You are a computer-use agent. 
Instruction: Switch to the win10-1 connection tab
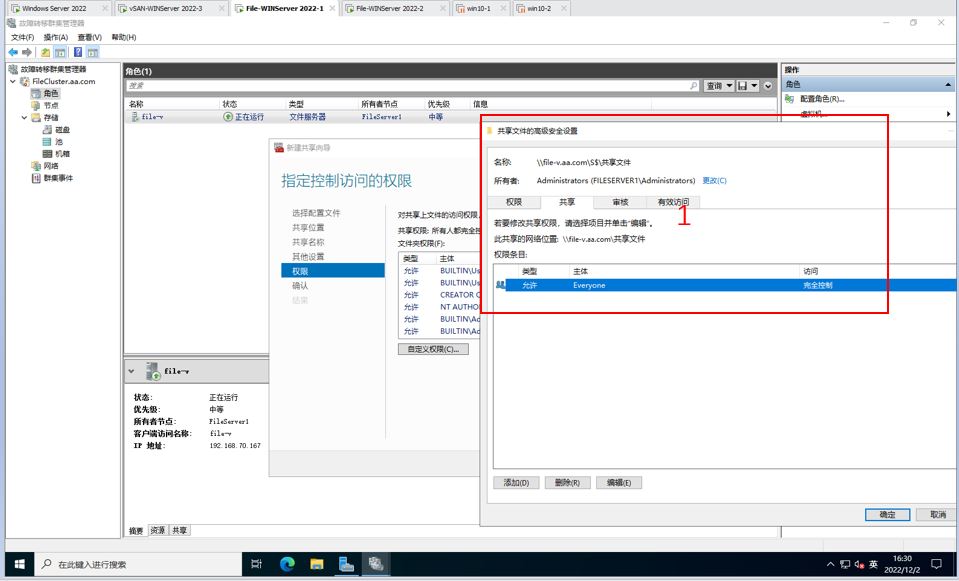click(476, 8)
